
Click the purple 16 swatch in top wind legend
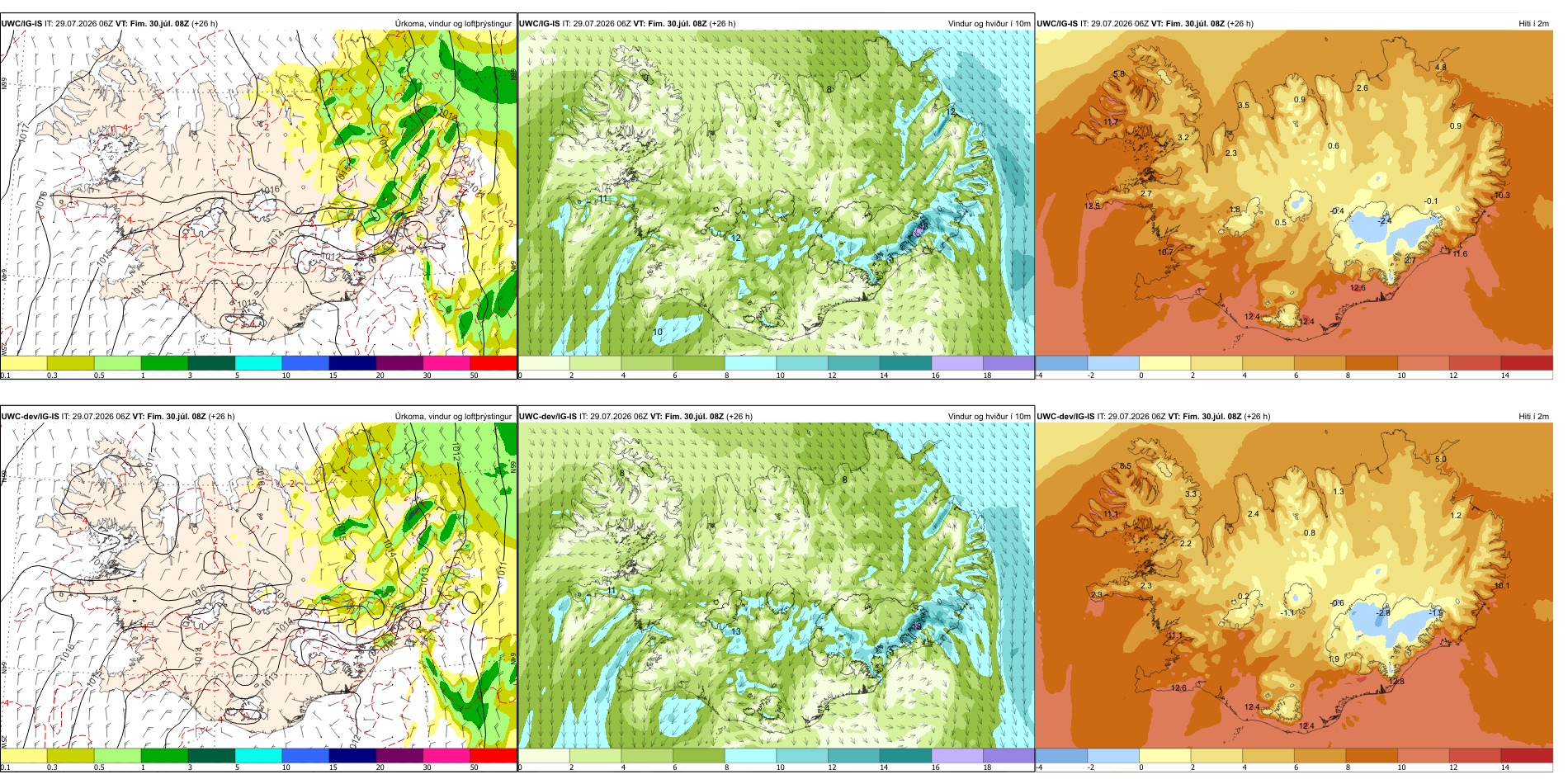pyautogui.click(x=957, y=363)
